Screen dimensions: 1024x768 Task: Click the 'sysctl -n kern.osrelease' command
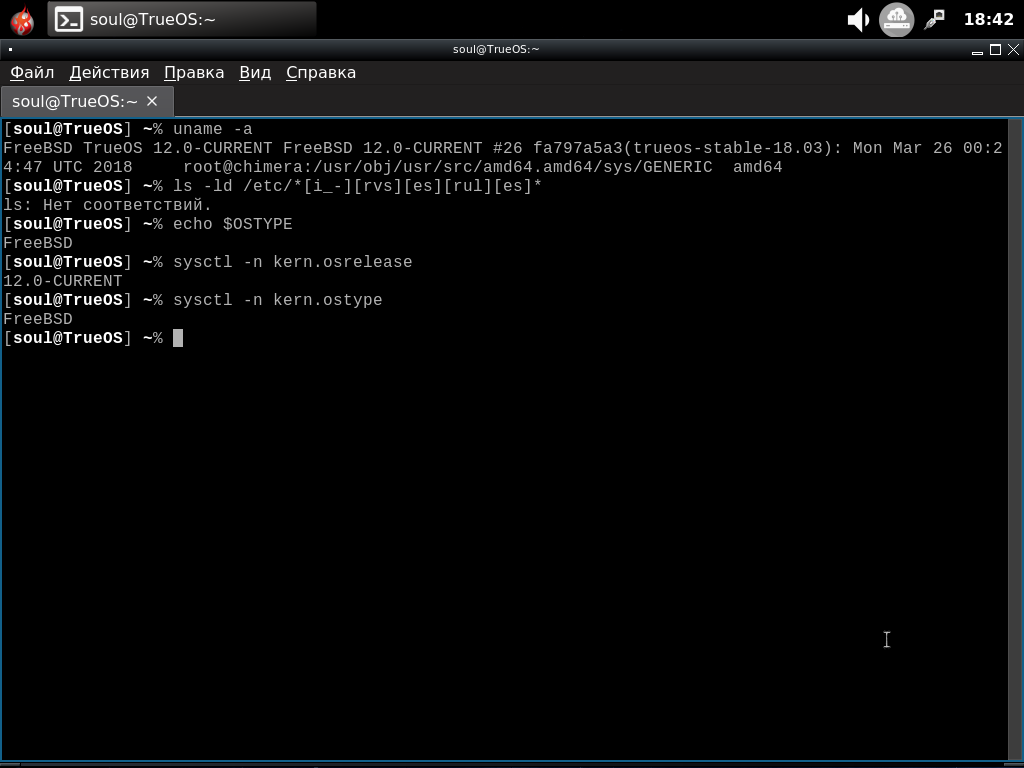[293, 262]
